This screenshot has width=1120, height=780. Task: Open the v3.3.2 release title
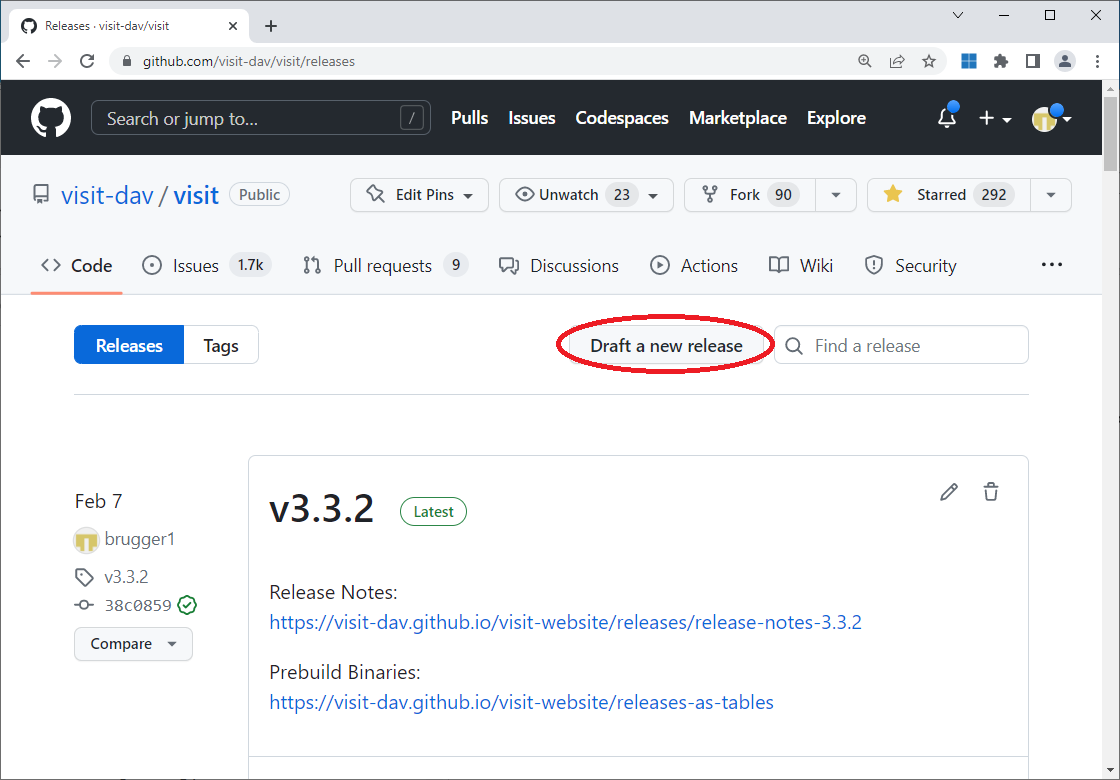(x=321, y=509)
